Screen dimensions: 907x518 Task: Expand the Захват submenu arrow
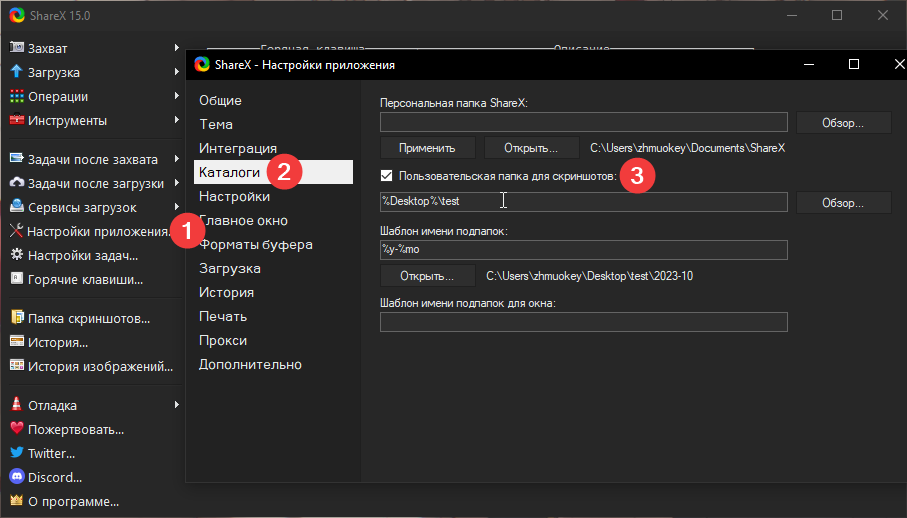176,48
